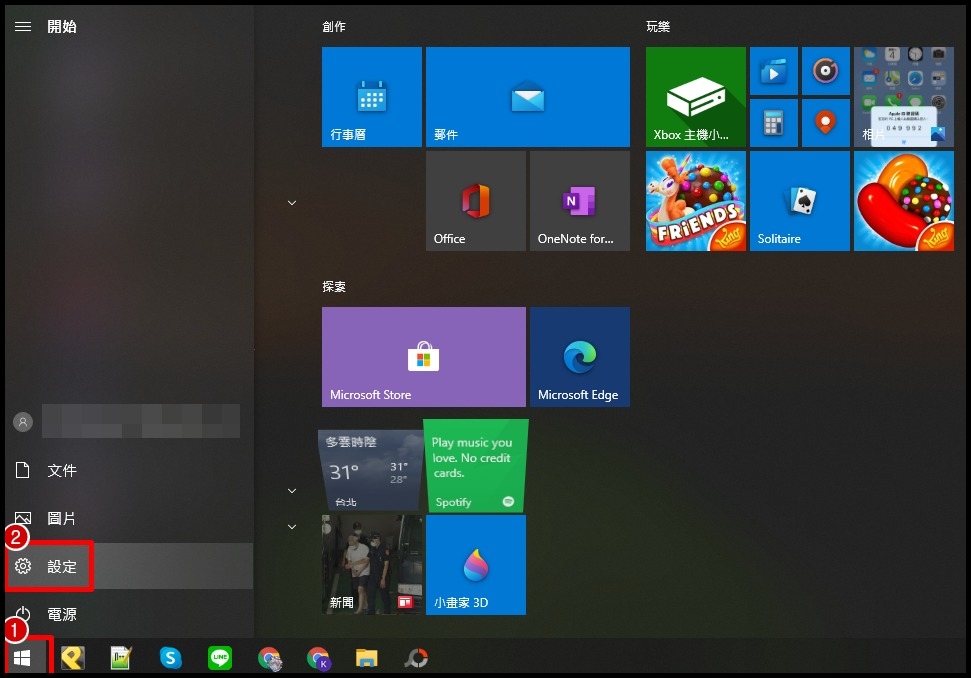
Task: Expand the Start menu hamburger
Action: pos(23,26)
